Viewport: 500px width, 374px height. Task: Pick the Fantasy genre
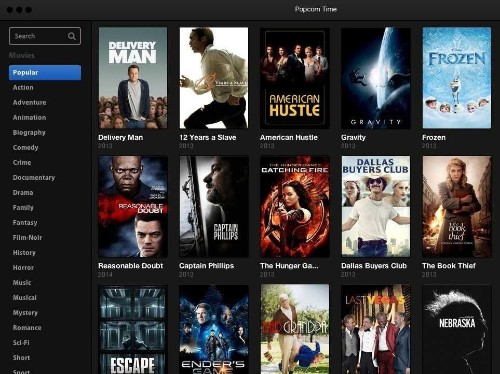click(x=25, y=222)
